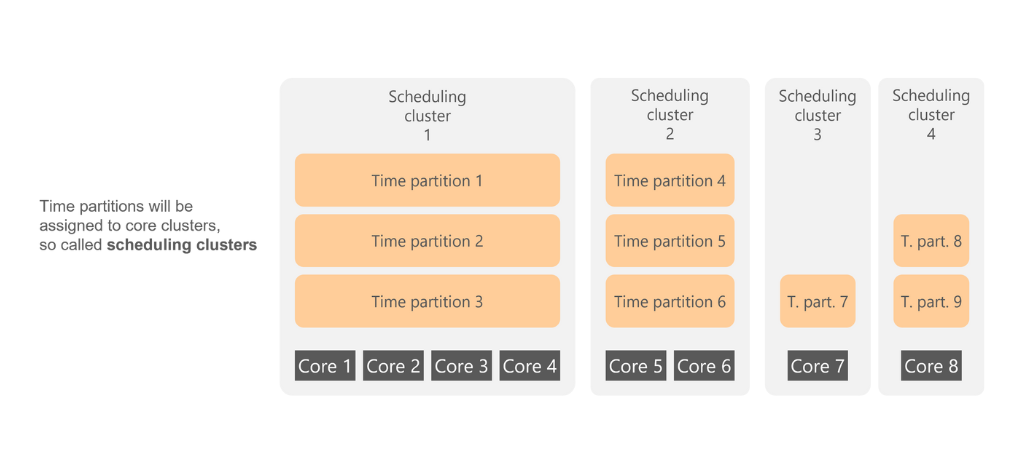The width and height of the screenshot is (1034, 450).
Task: Click the Core 3 block
Action: click(462, 366)
